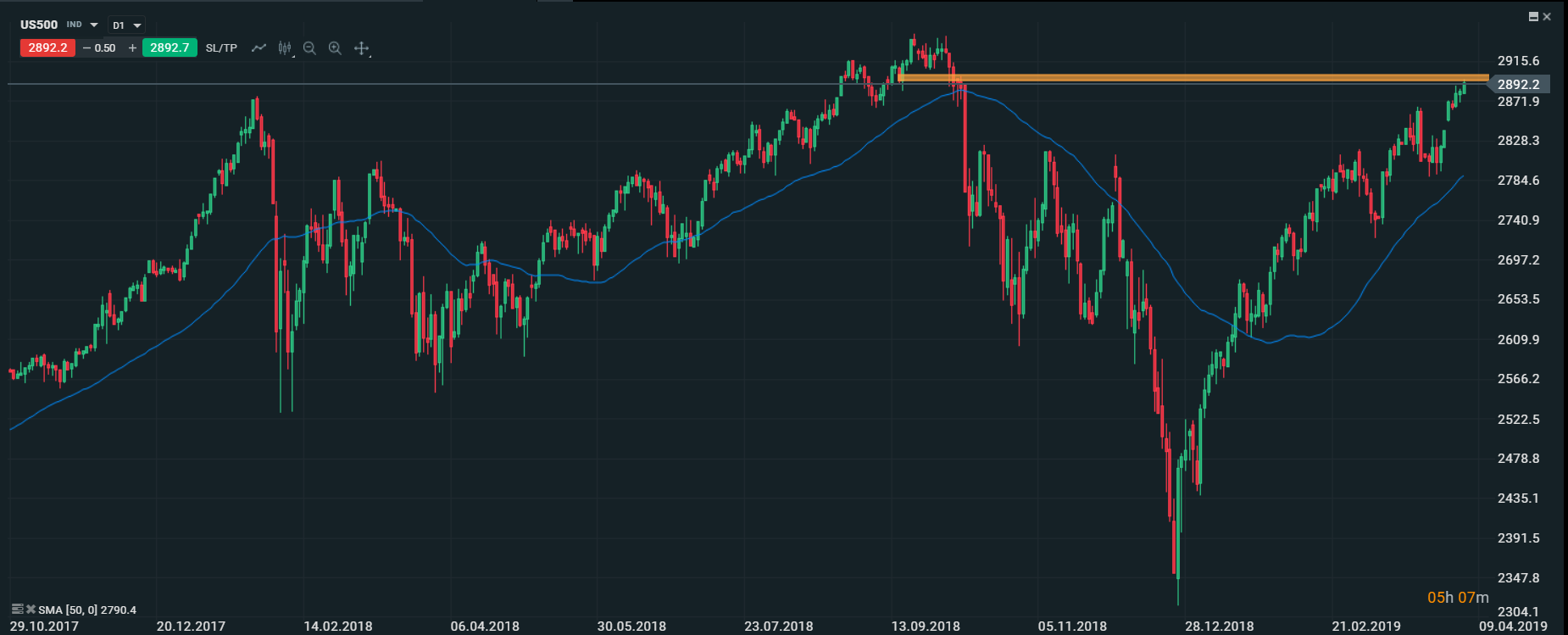
Task: Open the line drawing tools icon
Action: click(259, 48)
